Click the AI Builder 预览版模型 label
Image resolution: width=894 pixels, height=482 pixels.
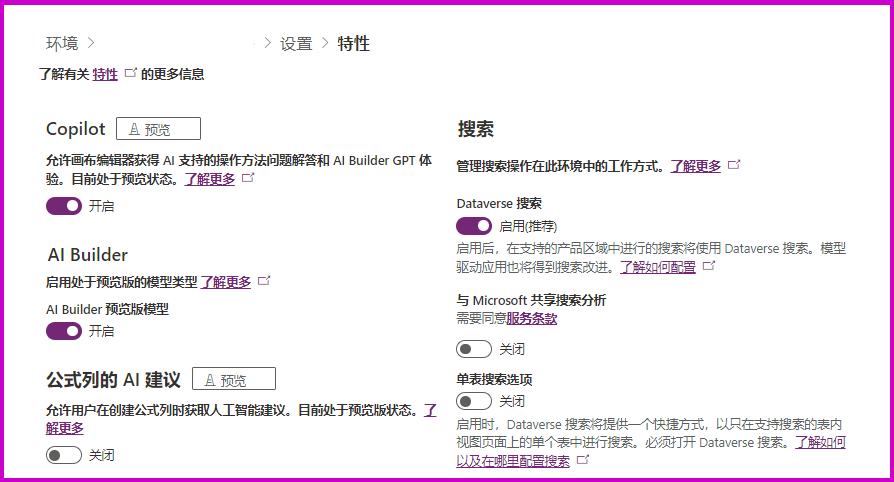(x=107, y=309)
